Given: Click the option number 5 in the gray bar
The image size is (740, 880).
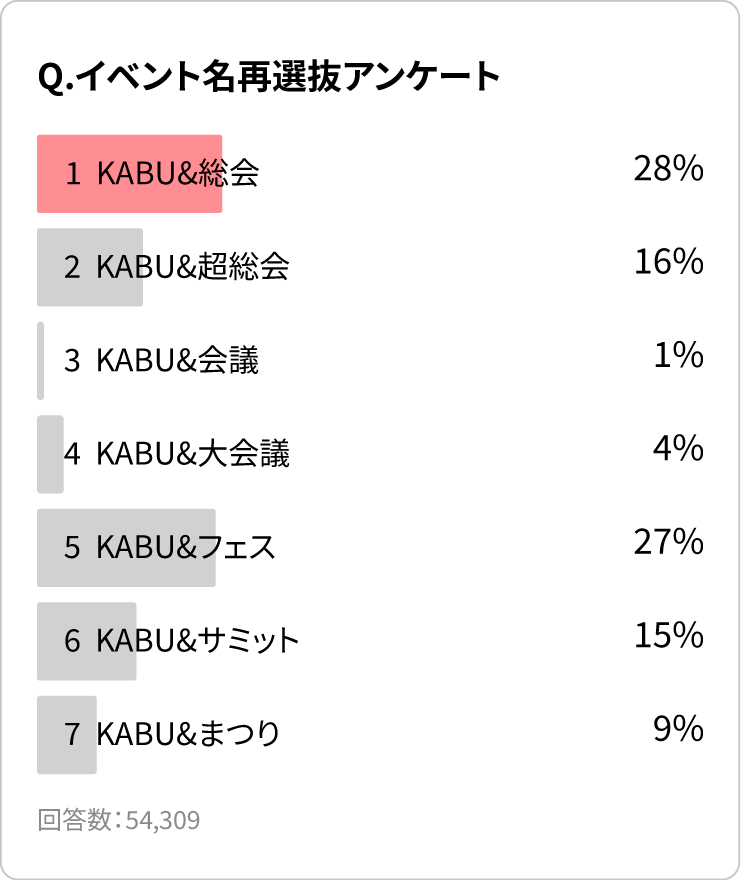Looking at the screenshot, I should (72, 548).
